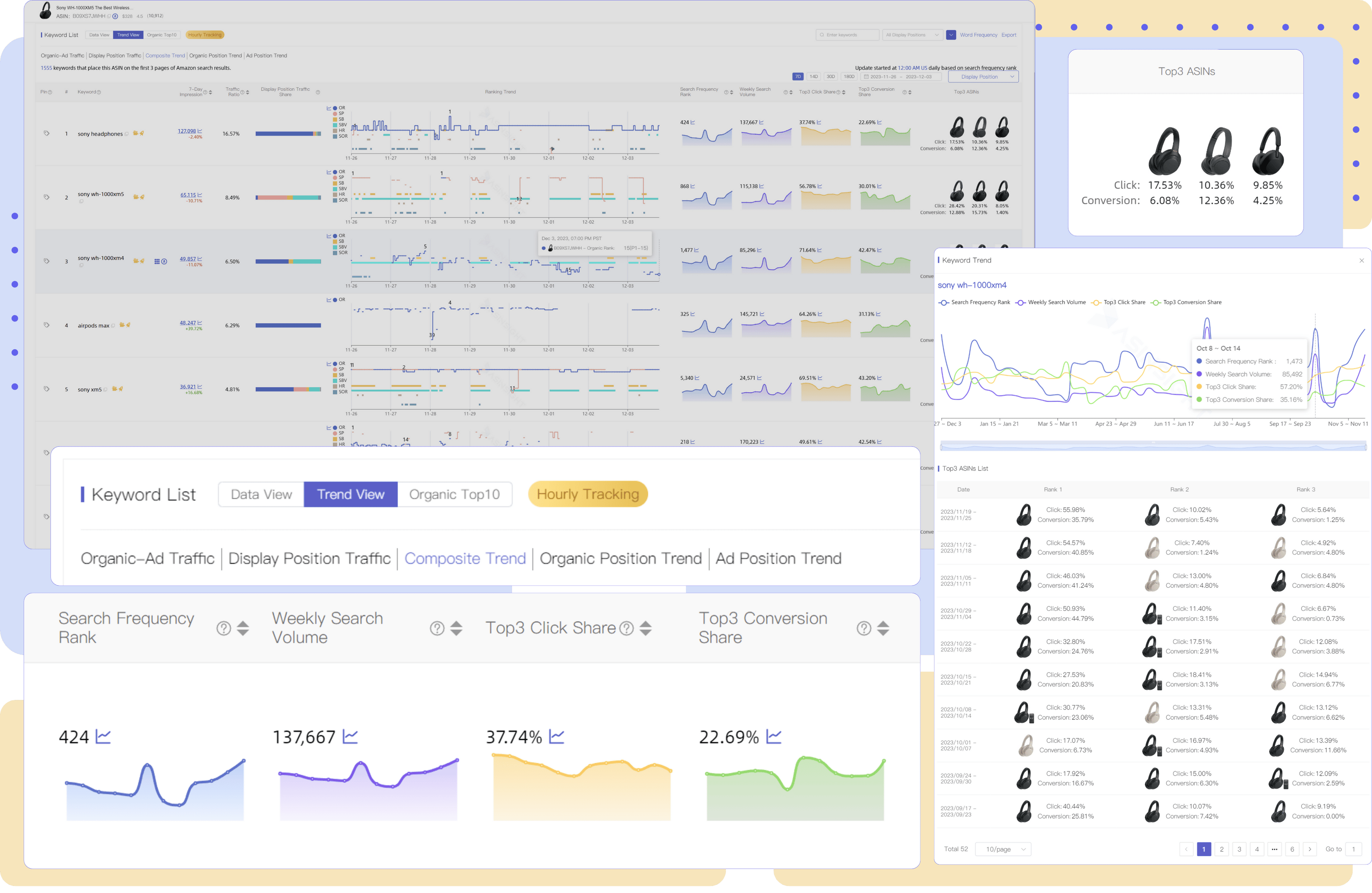The width and height of the screenshot is (1372, 893).
Task: Toggle Weekly Search Volume in Keyword Trend legend
Action: (x=1051, y=302)
